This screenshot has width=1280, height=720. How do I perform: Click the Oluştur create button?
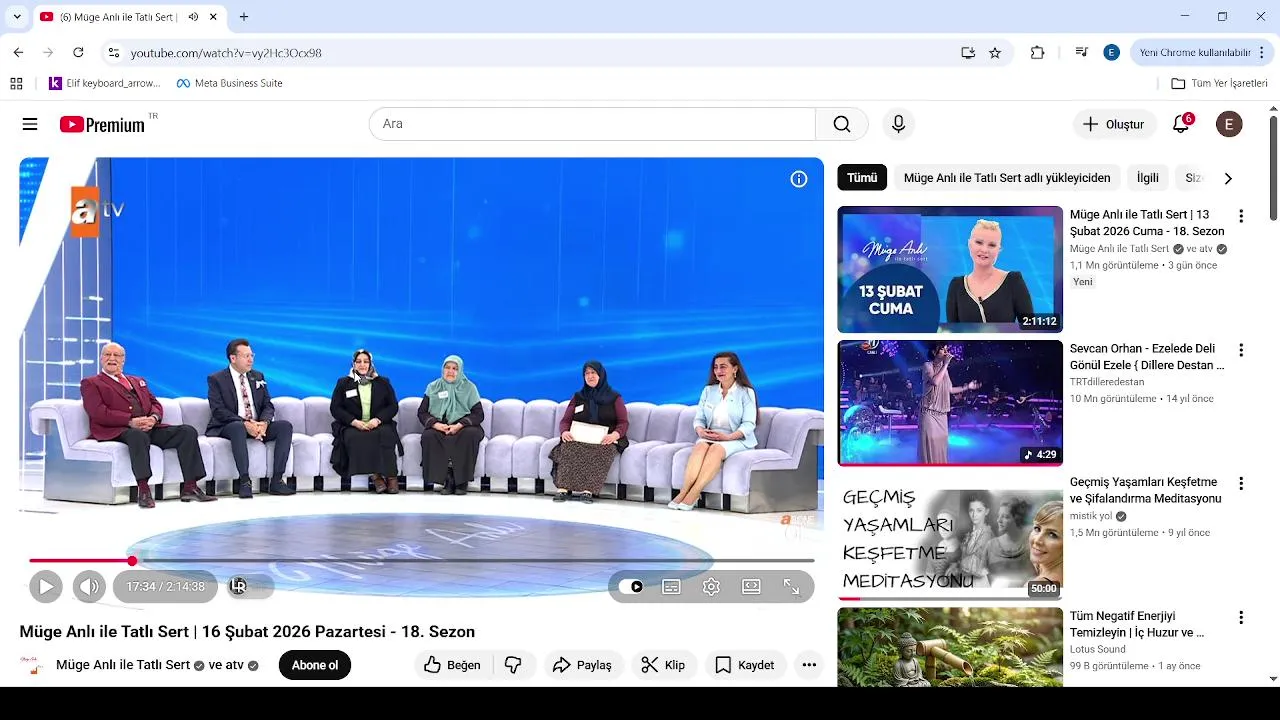[x=1115, y=124]
